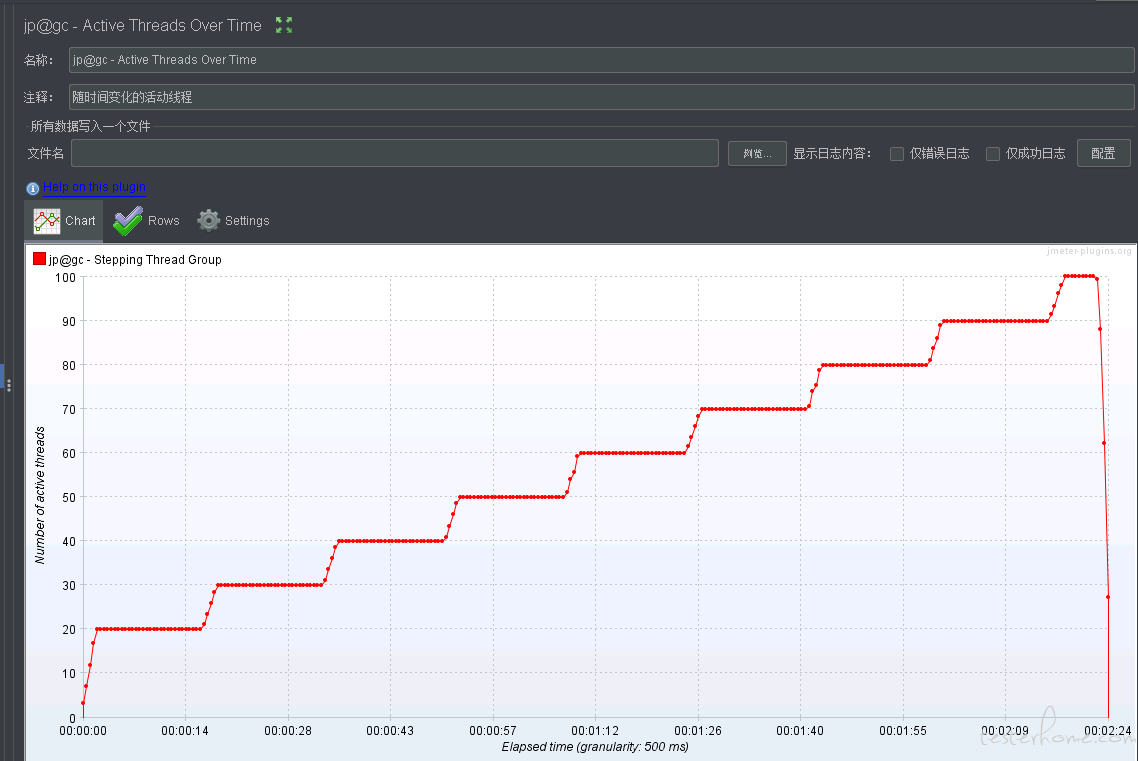Click into the 注释 comment field
Image resolution: width=1138 pixels, height=761 pixels.
601,96
